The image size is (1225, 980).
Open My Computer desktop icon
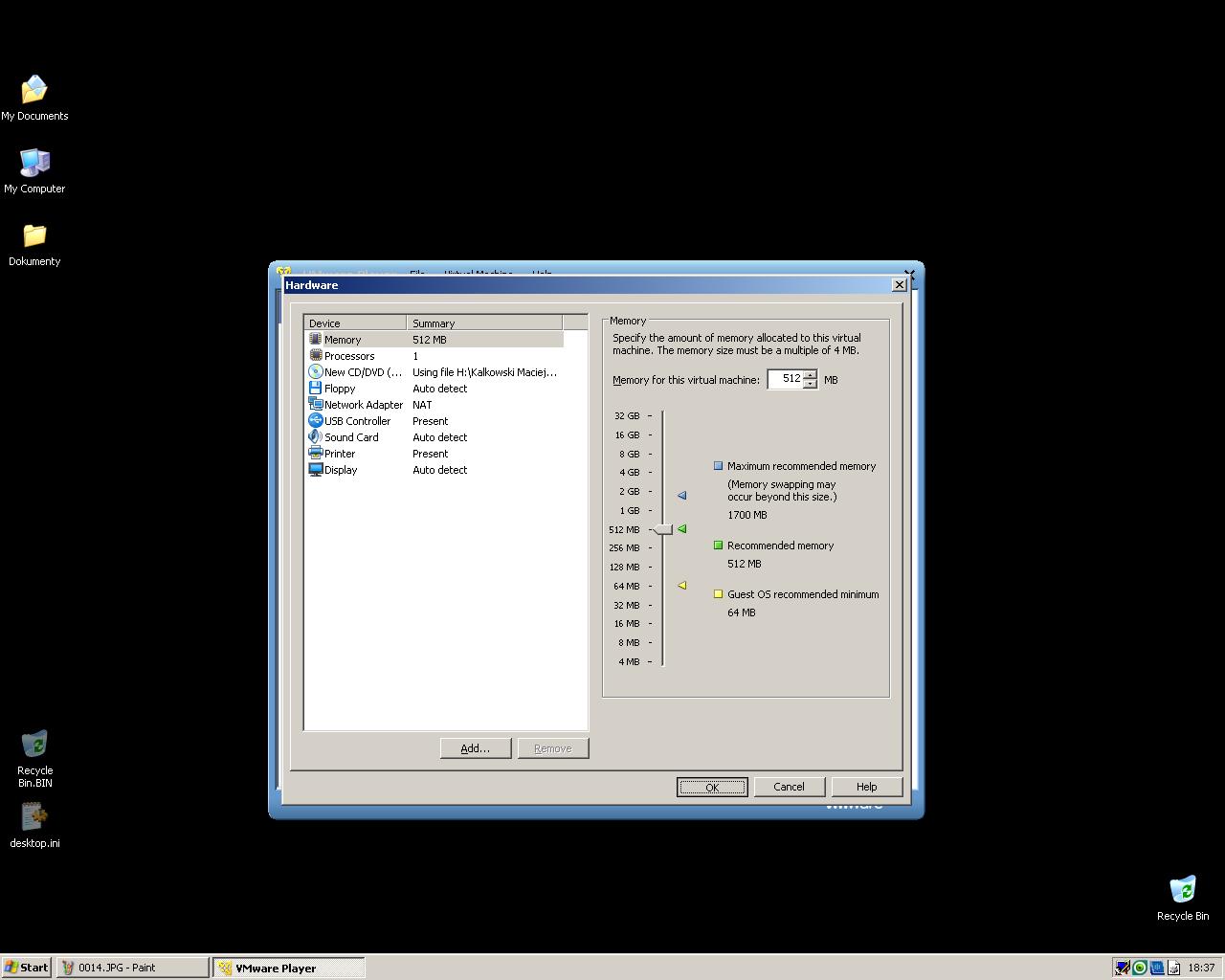click(34, 162)
